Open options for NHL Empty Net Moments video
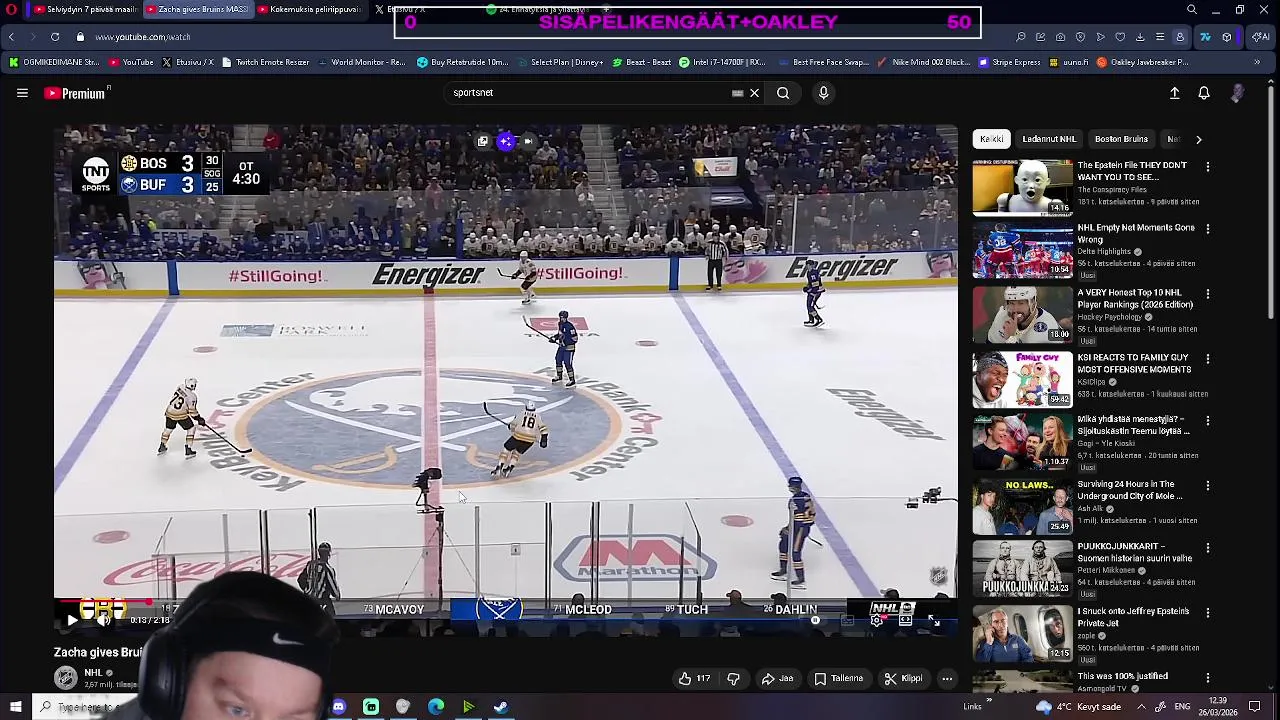The width and height of the screenshot is (1280, 720). (x=1207, y=229)
